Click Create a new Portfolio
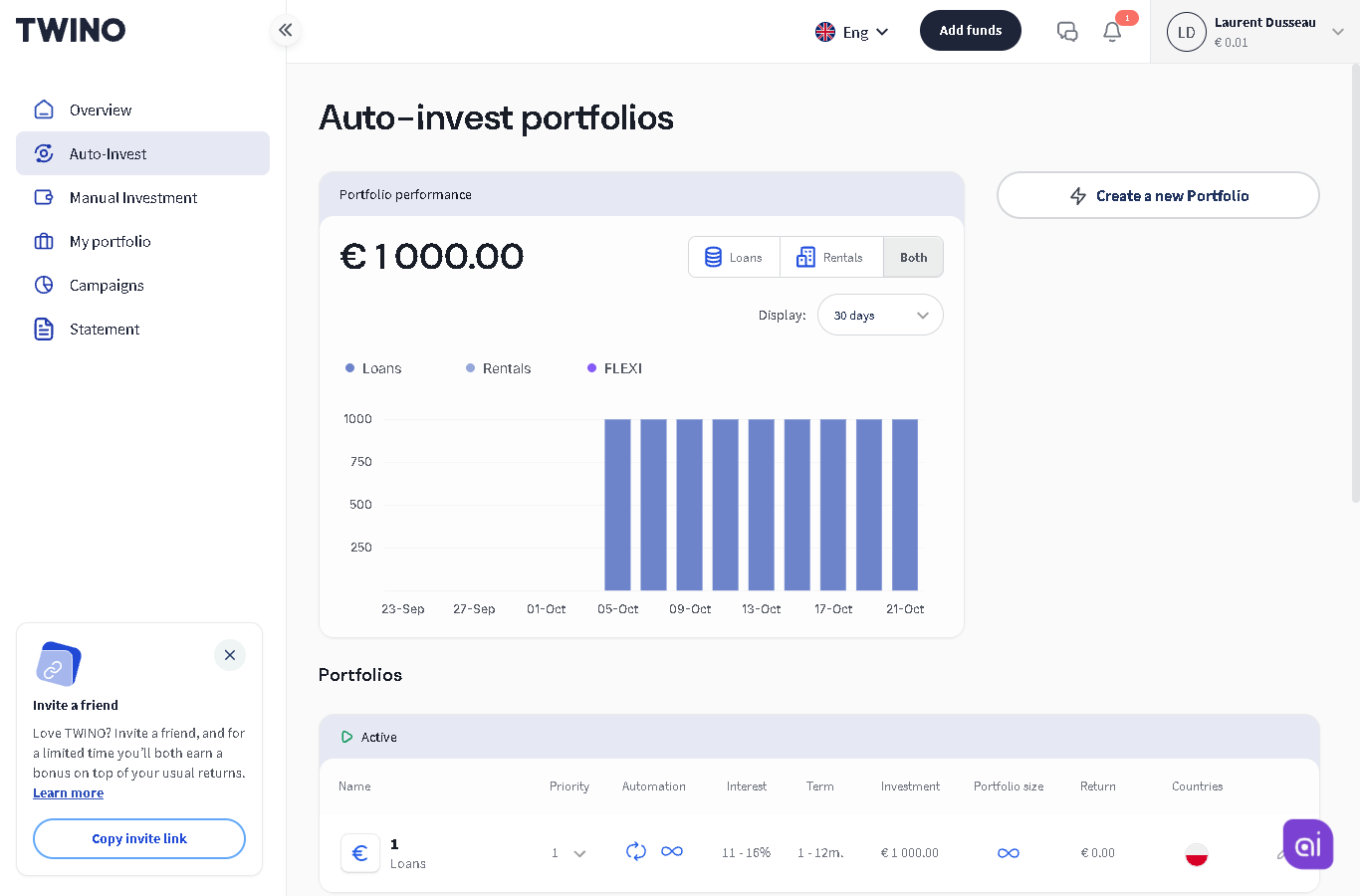 click(x=1158, y=195)
